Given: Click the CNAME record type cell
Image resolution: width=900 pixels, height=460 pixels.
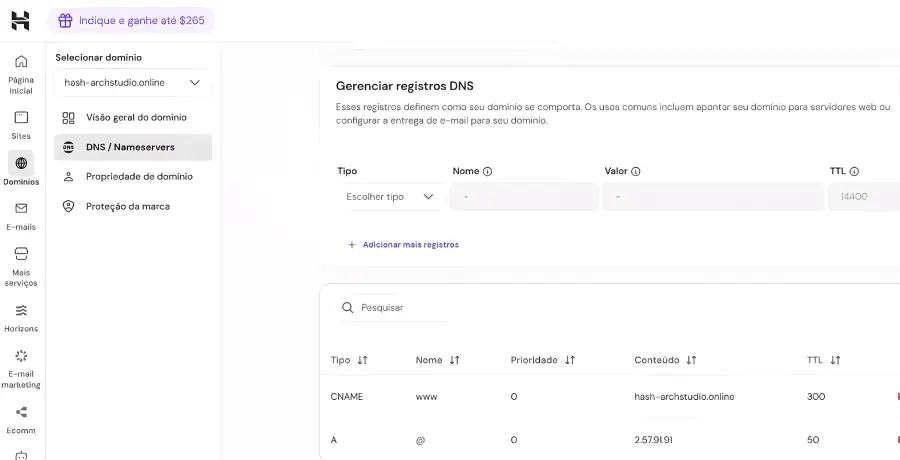Looking at the screenshot, I should (347, 397).
